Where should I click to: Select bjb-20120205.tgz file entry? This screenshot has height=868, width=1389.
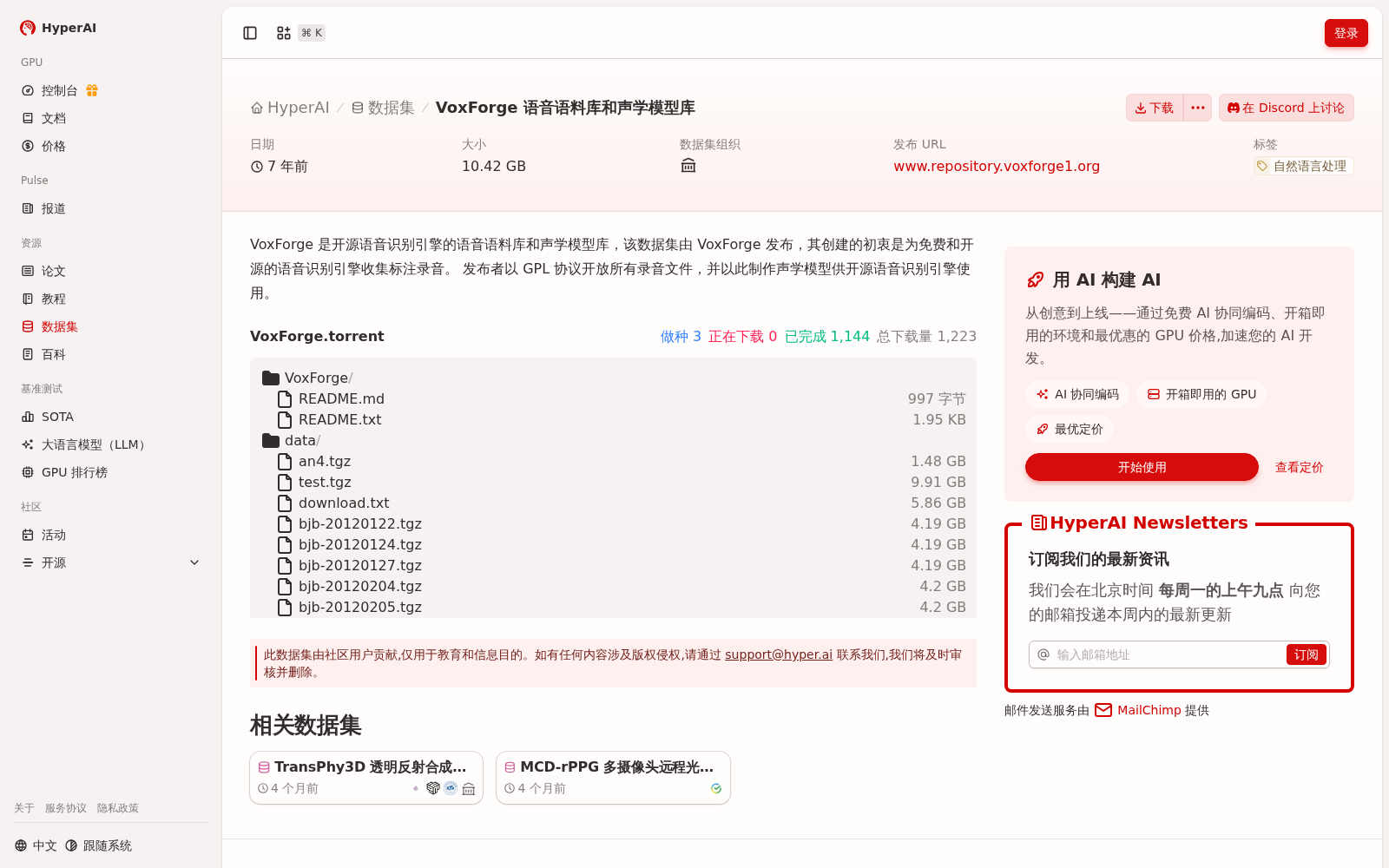coord(613,607)
